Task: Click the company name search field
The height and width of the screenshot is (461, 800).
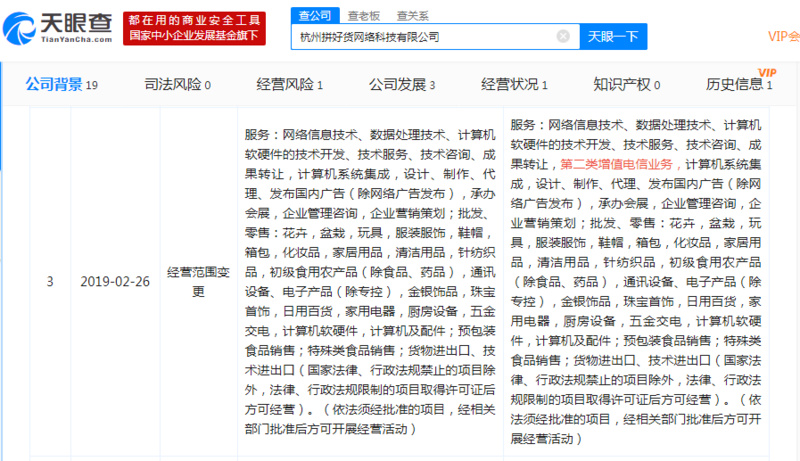Action: pos(425,36)
